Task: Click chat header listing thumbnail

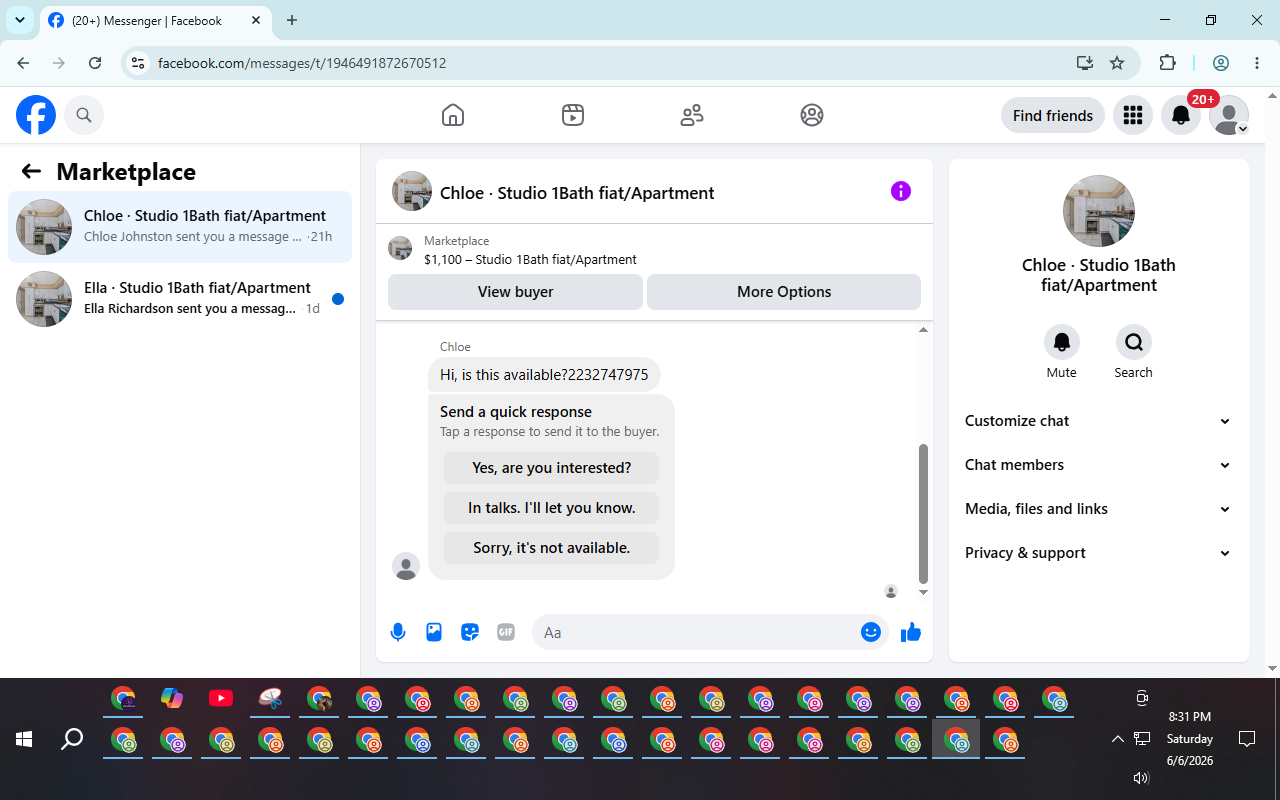Action: point(412,191)
